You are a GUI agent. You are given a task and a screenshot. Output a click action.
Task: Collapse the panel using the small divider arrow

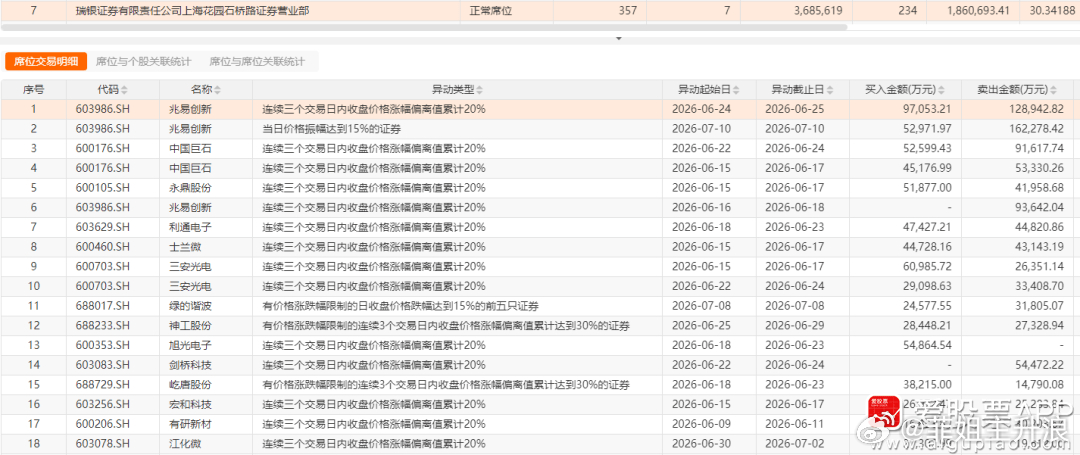point(618,39)
